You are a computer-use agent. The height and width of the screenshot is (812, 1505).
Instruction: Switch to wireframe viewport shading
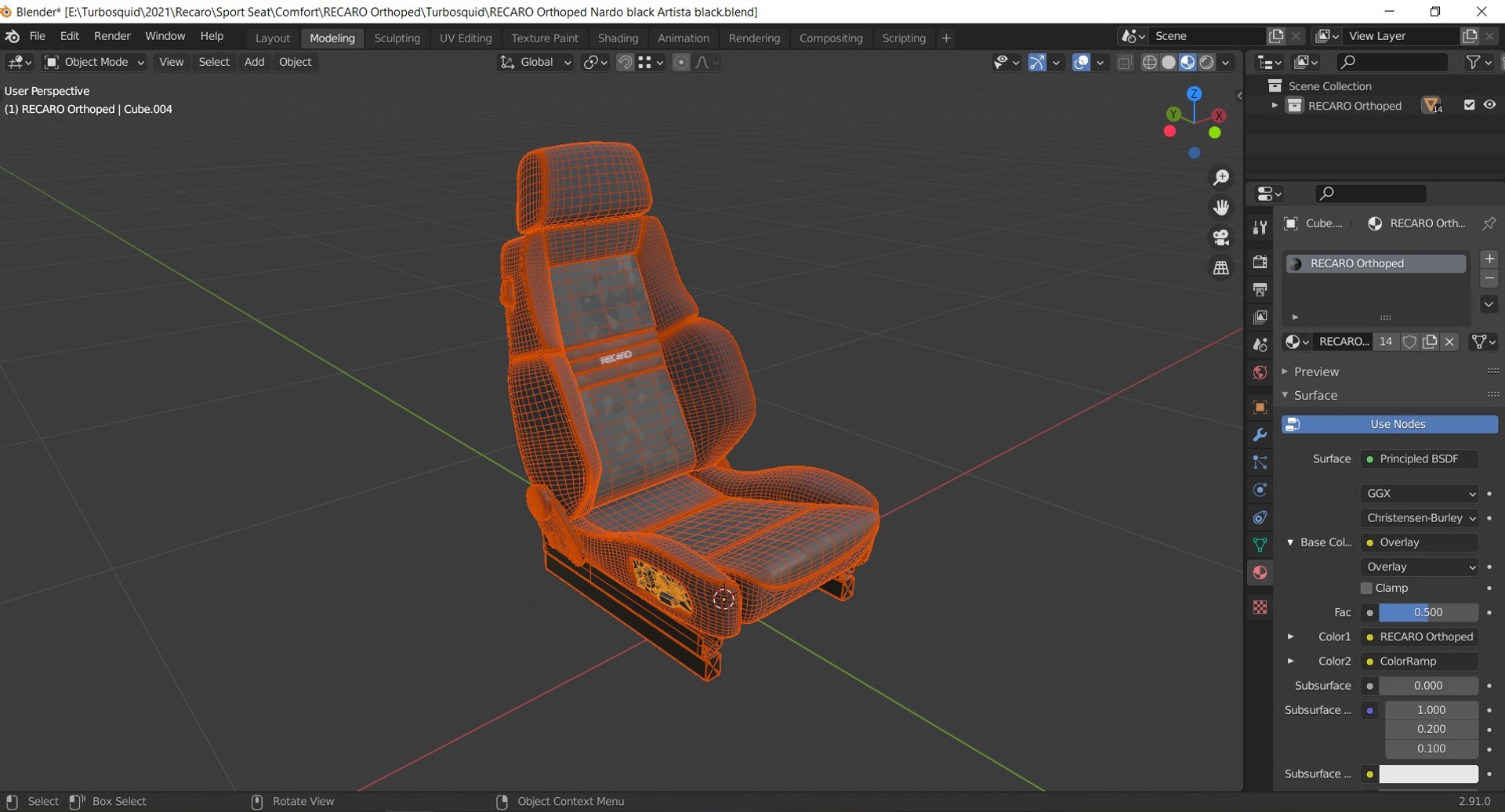(1149, 63)
